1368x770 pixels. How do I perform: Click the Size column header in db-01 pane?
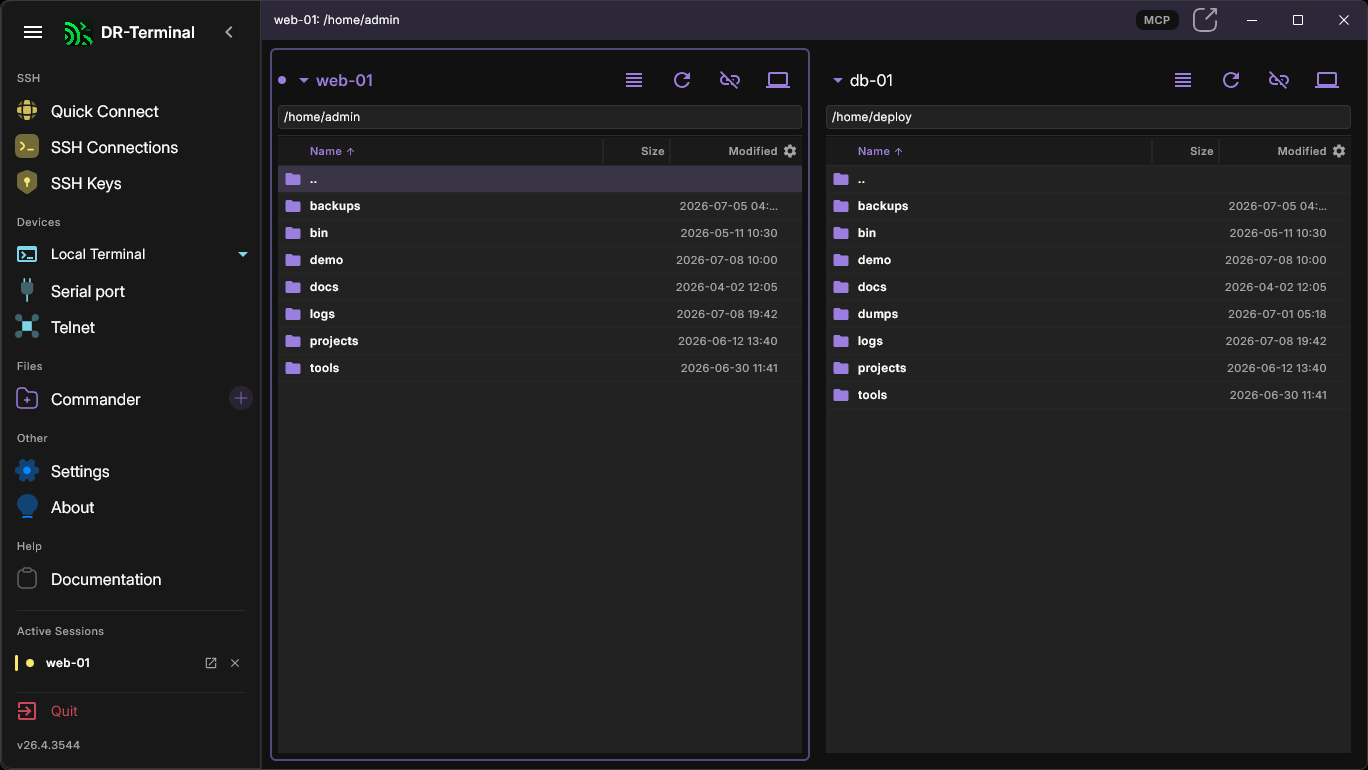[1201, 151]
